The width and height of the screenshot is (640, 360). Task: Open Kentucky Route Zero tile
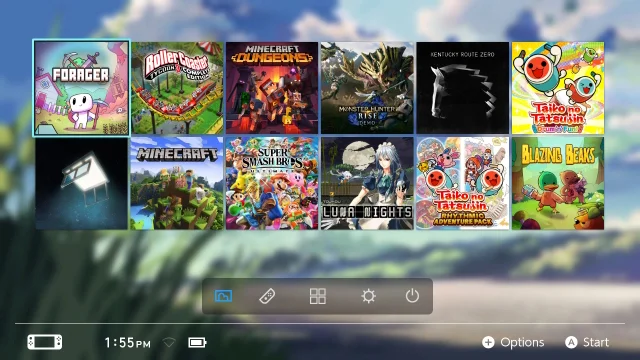(462, 88)
